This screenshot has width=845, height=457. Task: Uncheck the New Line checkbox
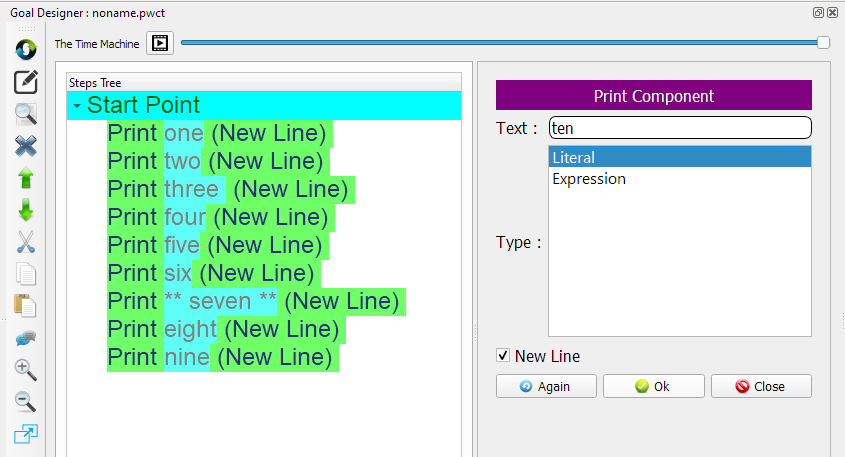(503, 356)
